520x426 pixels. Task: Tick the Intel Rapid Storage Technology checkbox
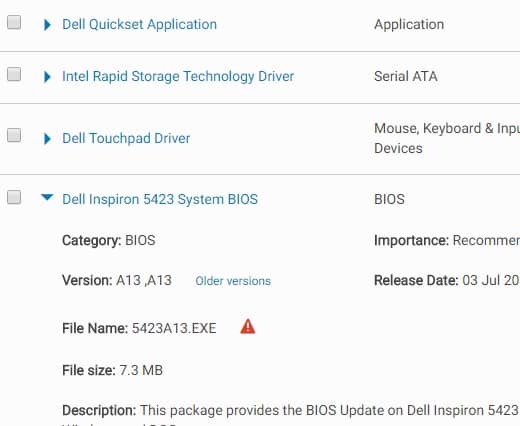(14, 74)
